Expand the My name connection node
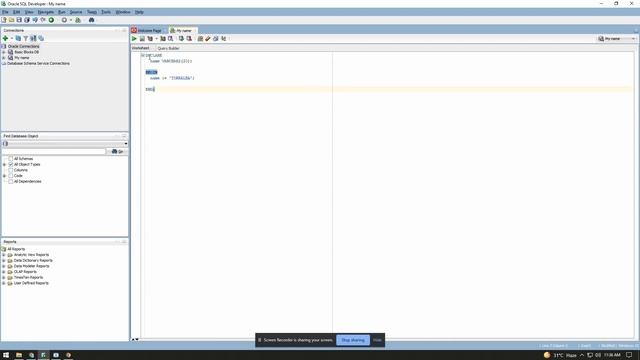Viewport: 640px width, 360px height. click(4, 58)
